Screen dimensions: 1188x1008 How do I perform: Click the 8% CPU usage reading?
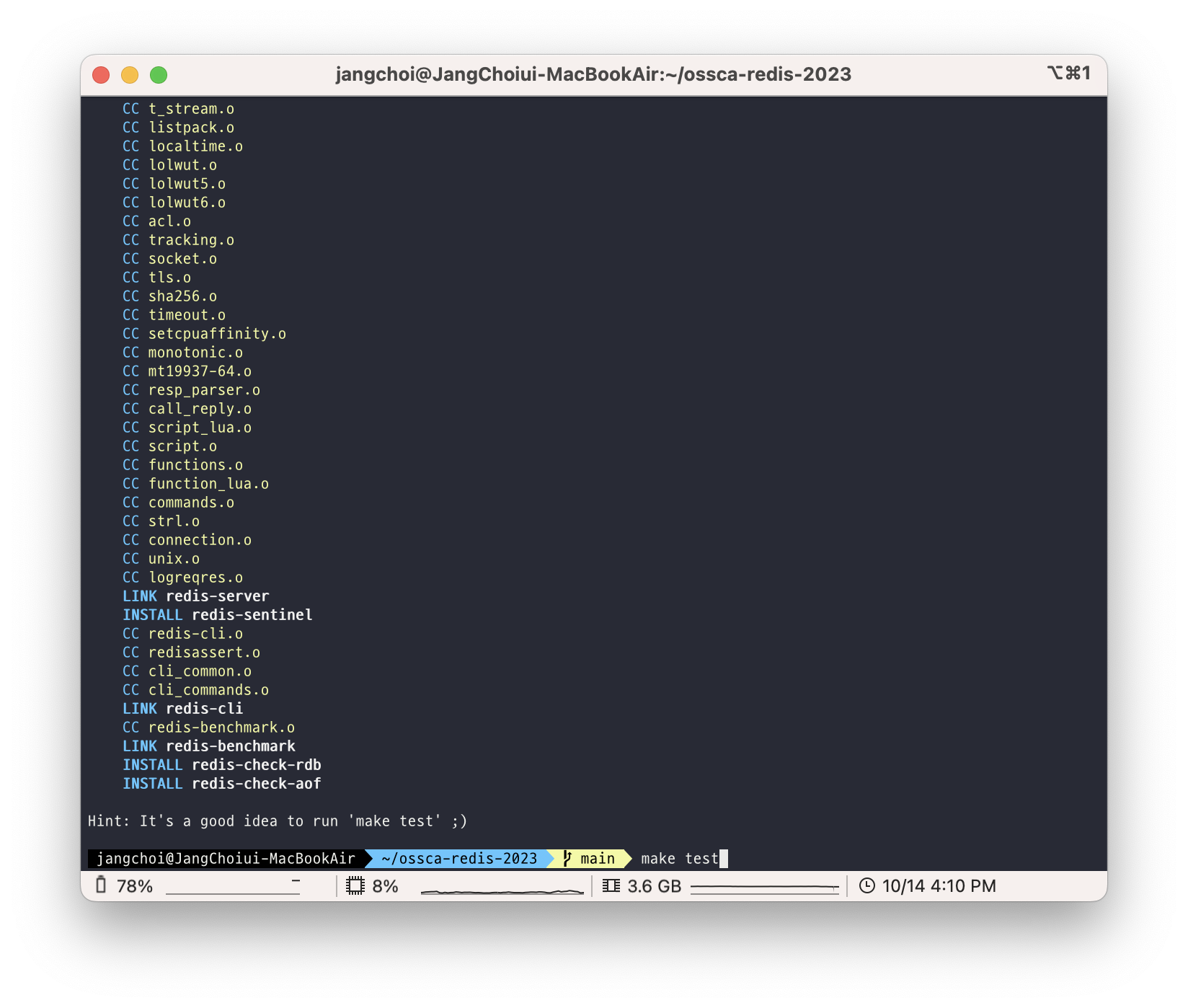pos(386,886)
